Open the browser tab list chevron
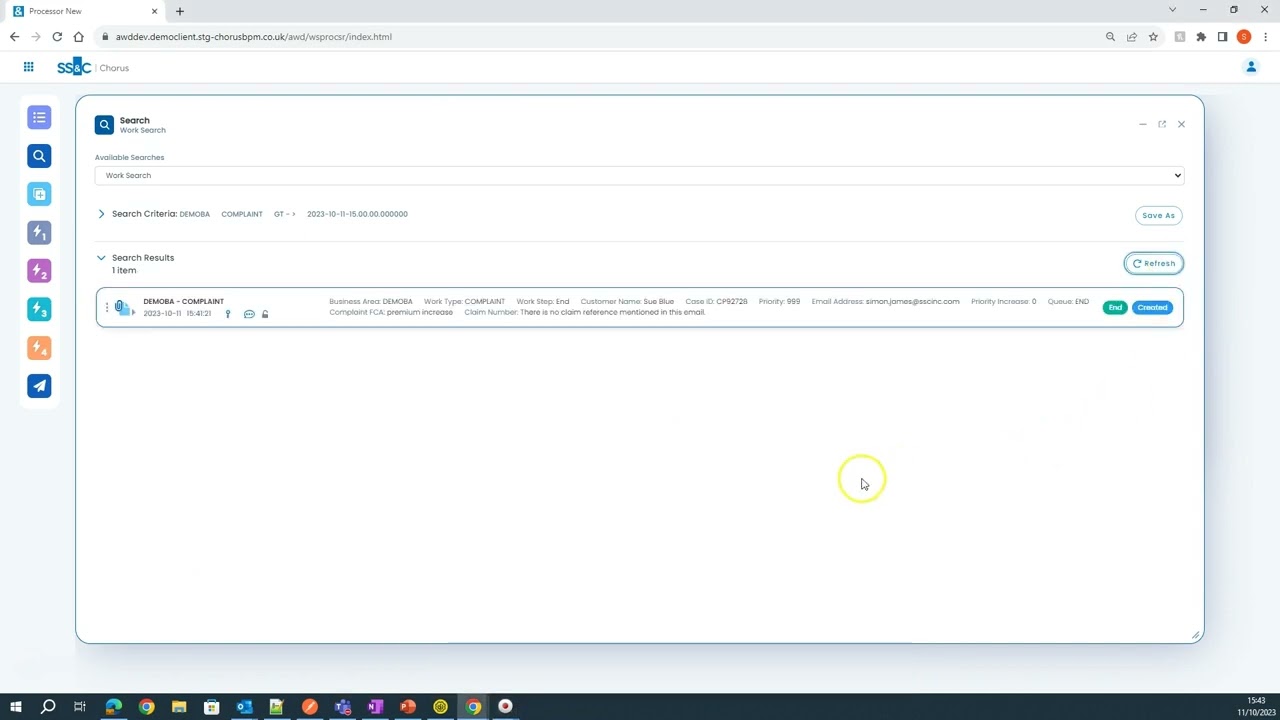This screenshot has width=1280, height=720. pyautogui.click(x=1173, y=10)
